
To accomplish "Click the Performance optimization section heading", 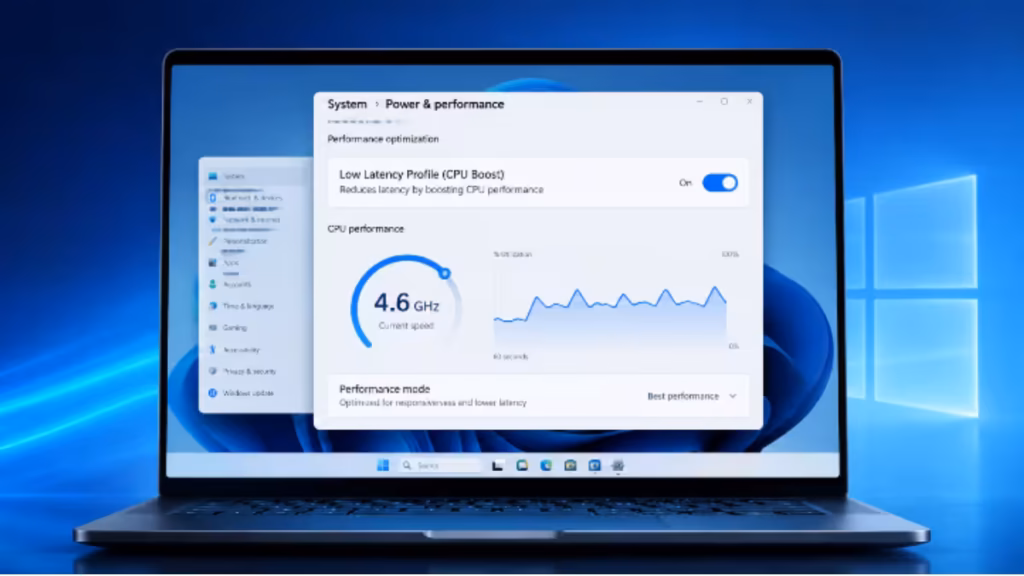I will (383, 139).
